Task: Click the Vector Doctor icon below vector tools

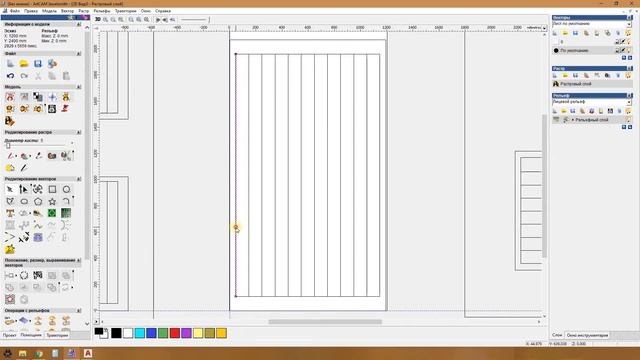Action: 10,249
